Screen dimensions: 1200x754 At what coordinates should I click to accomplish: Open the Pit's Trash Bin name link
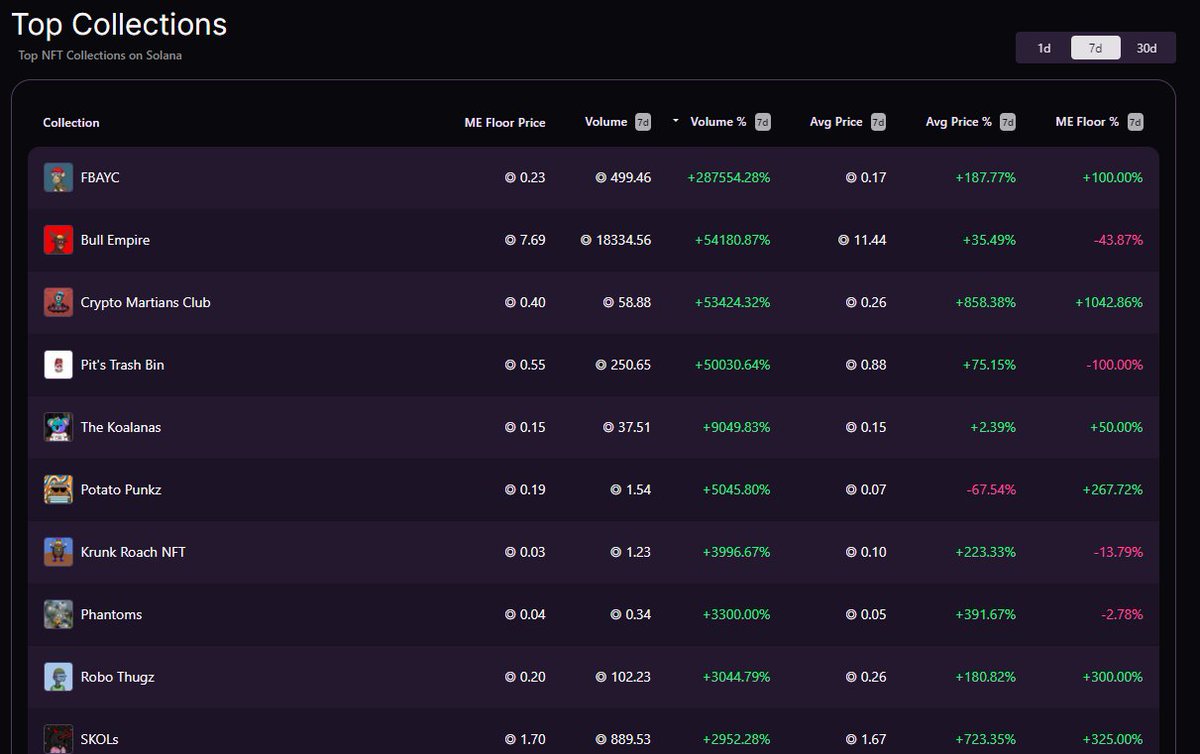122,365
